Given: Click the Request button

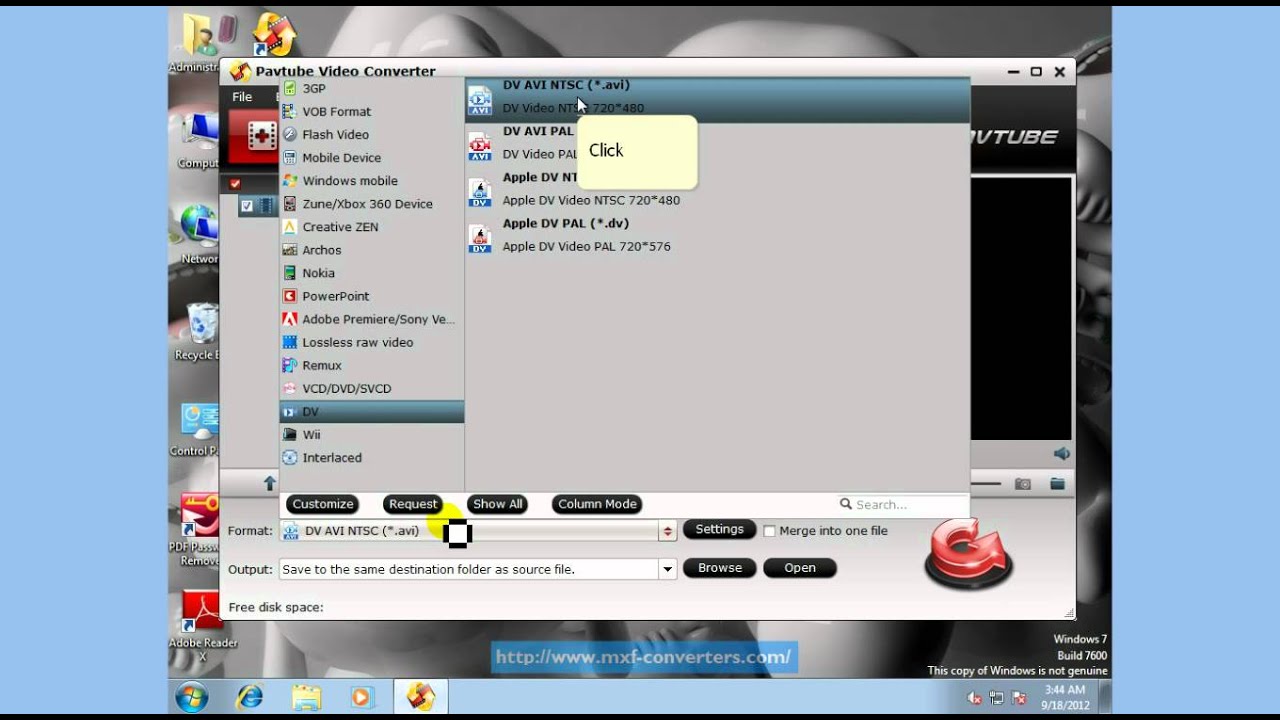Looking at the screenshot, I should click(413, 504).
